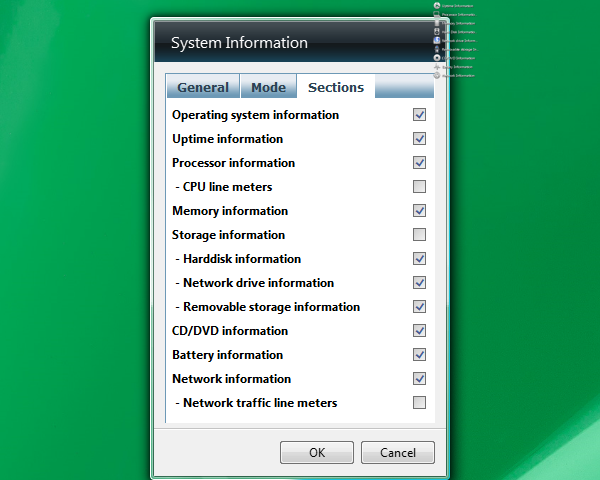Enable the Storage information checkbox

[x=419, y=234]
